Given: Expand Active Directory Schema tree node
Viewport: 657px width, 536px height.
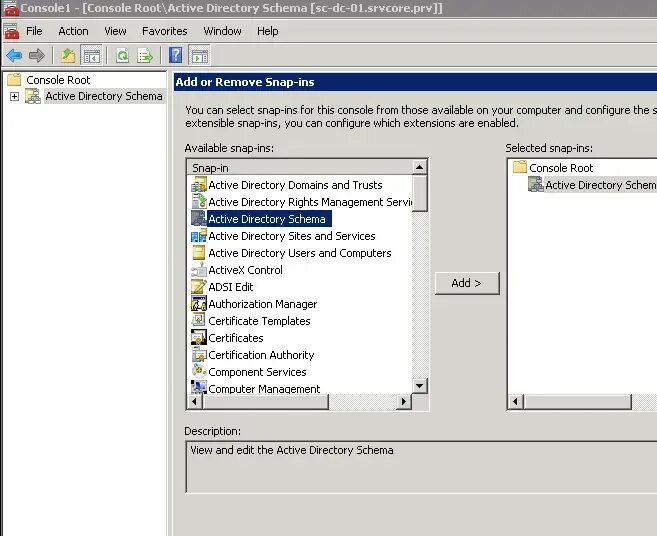Looking at the screenshot, I should (x=14, y=96).
